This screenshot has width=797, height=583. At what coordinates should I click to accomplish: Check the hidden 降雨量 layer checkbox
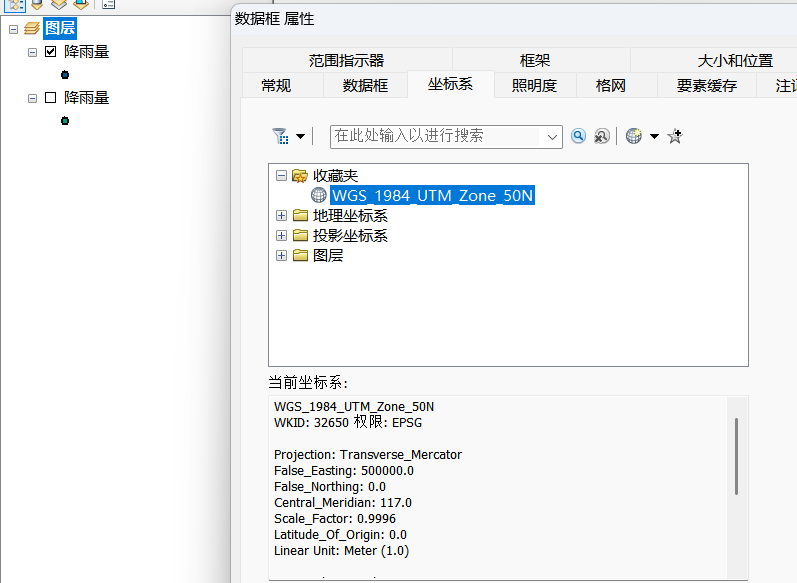[50, 98]
